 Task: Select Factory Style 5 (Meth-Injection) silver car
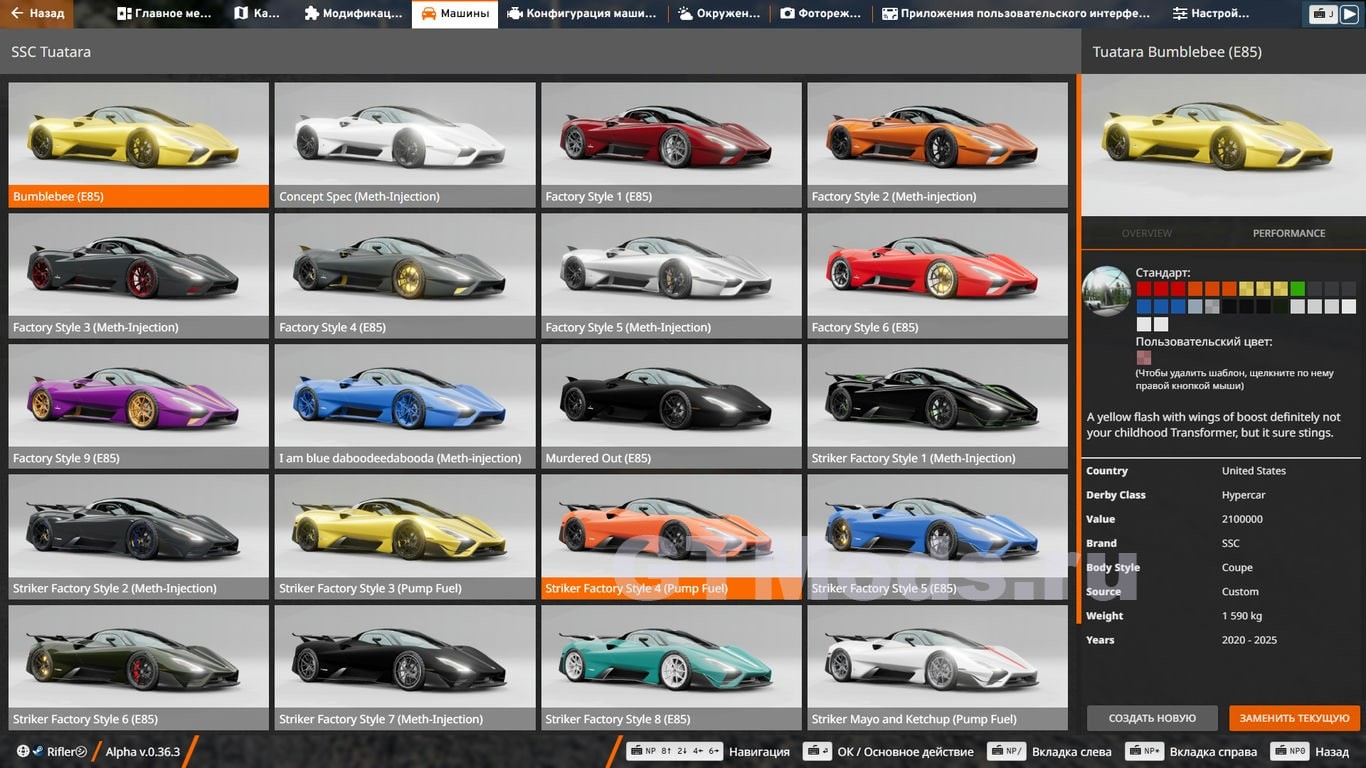(671, 275)
